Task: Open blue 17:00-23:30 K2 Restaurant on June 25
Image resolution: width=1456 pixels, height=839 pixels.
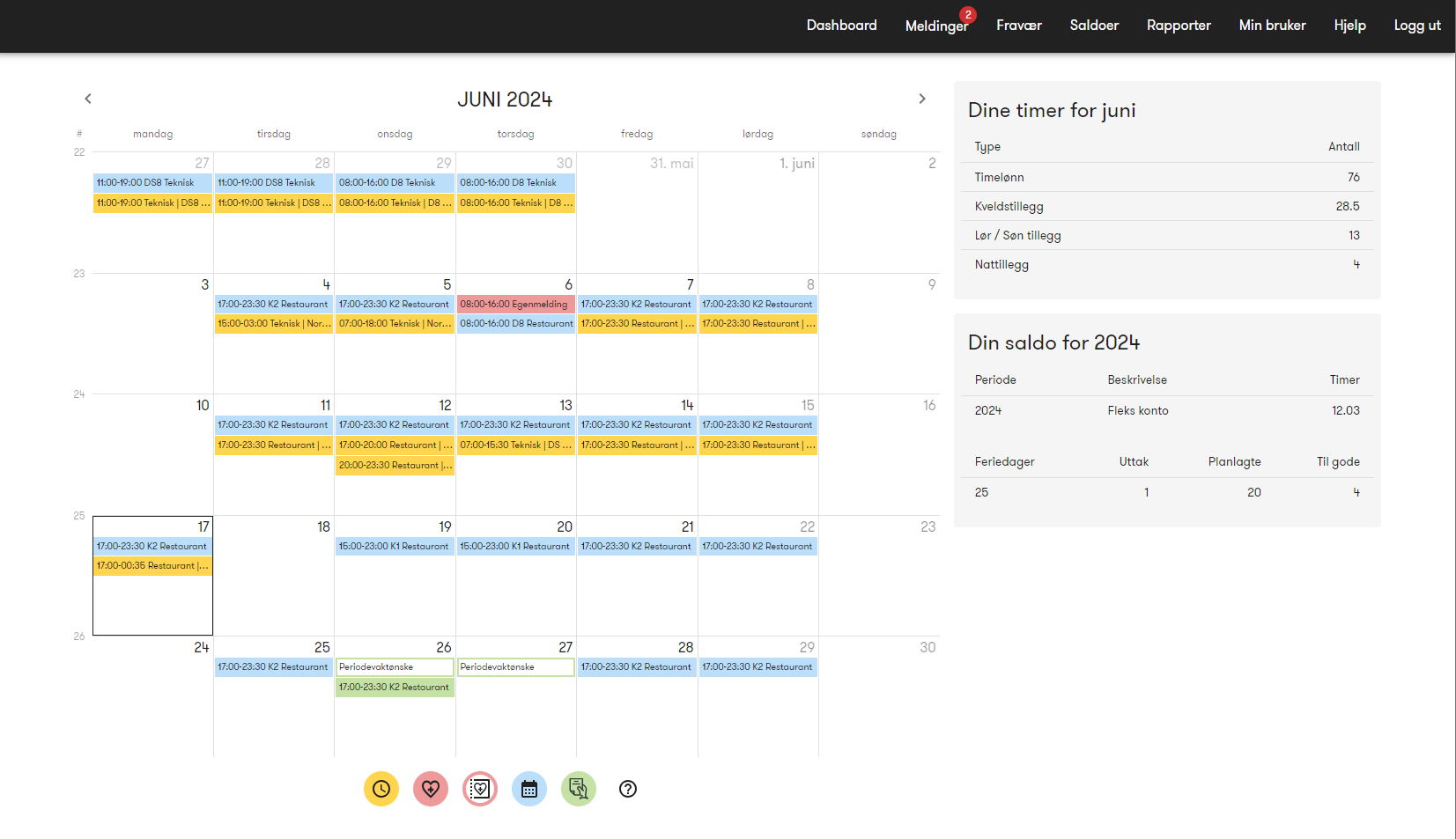Action: [x=274, y=667]
